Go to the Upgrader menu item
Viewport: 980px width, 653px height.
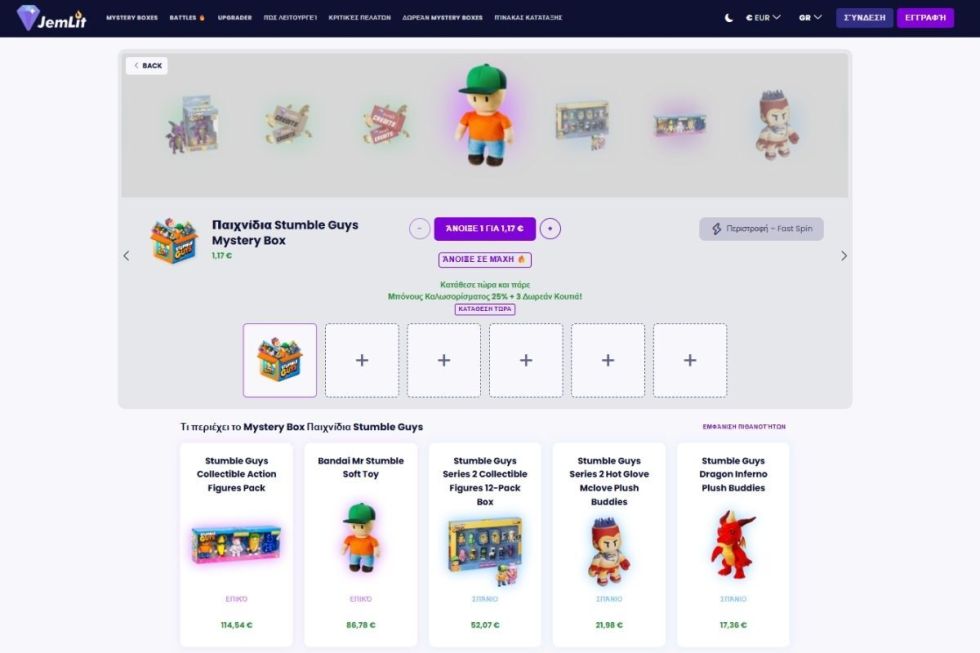point(234,17)
